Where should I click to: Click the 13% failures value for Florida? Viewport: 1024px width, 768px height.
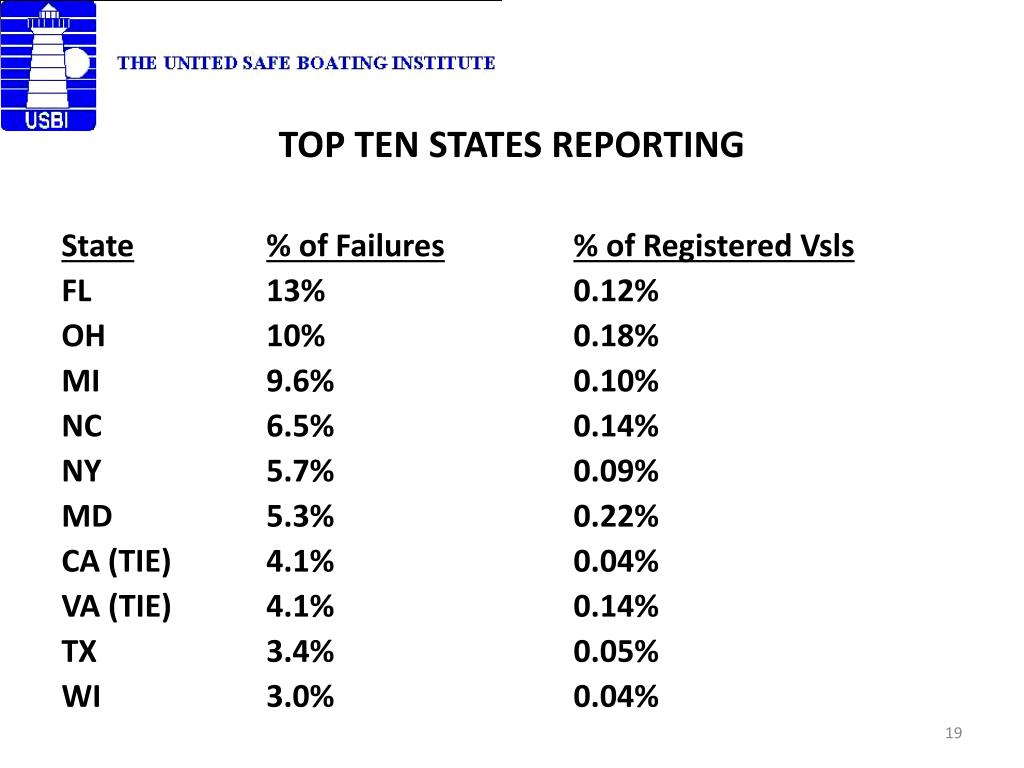[295, 291]
